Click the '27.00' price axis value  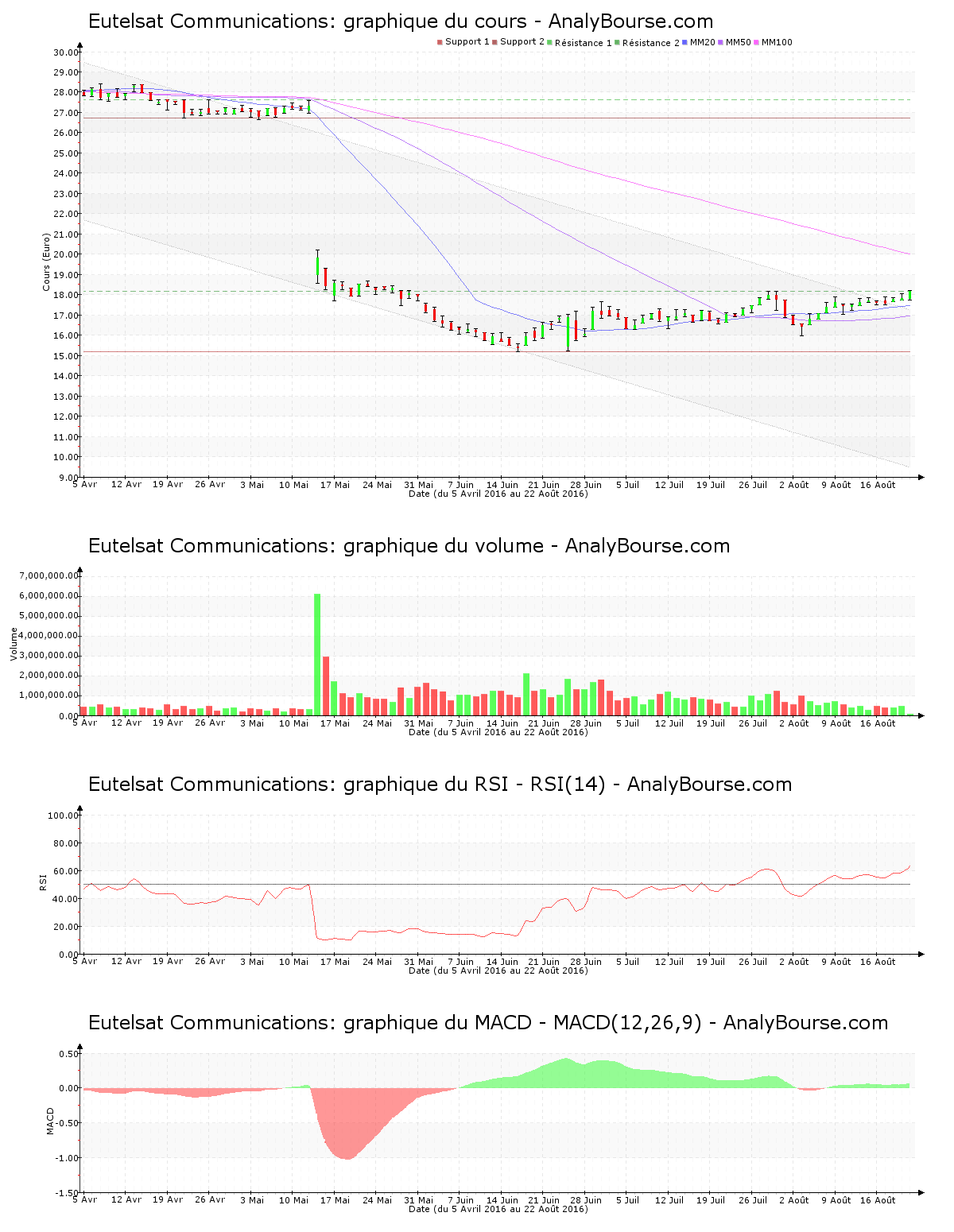click(66, 113)
